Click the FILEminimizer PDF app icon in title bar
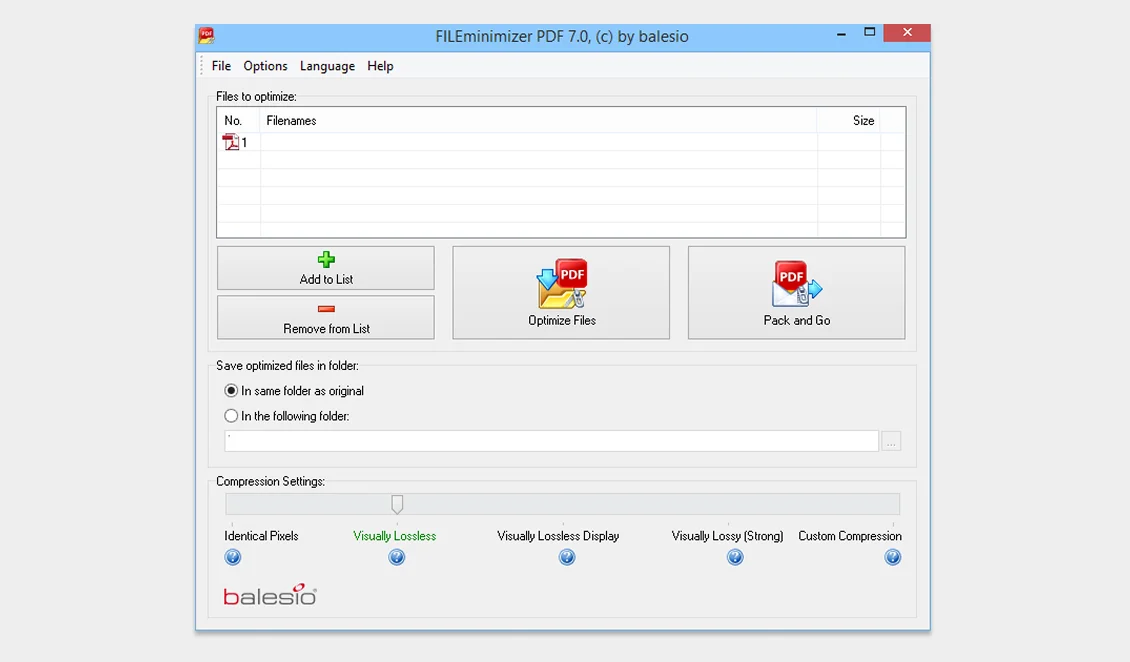This screenshot has height=662, width=1130. pyautogui.click(x=207, y=35)
